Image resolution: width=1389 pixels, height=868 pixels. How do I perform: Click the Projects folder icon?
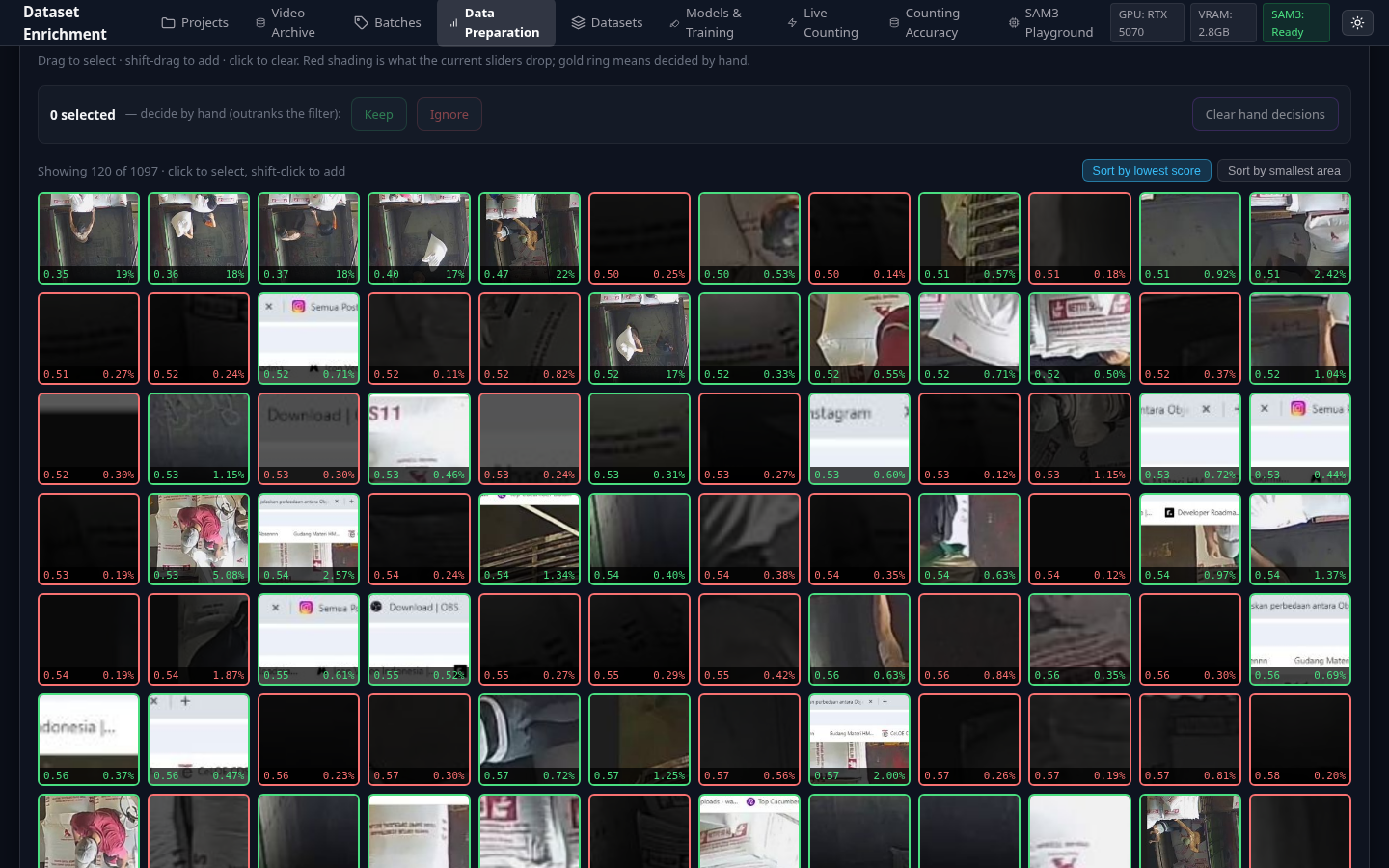point(168,23)
